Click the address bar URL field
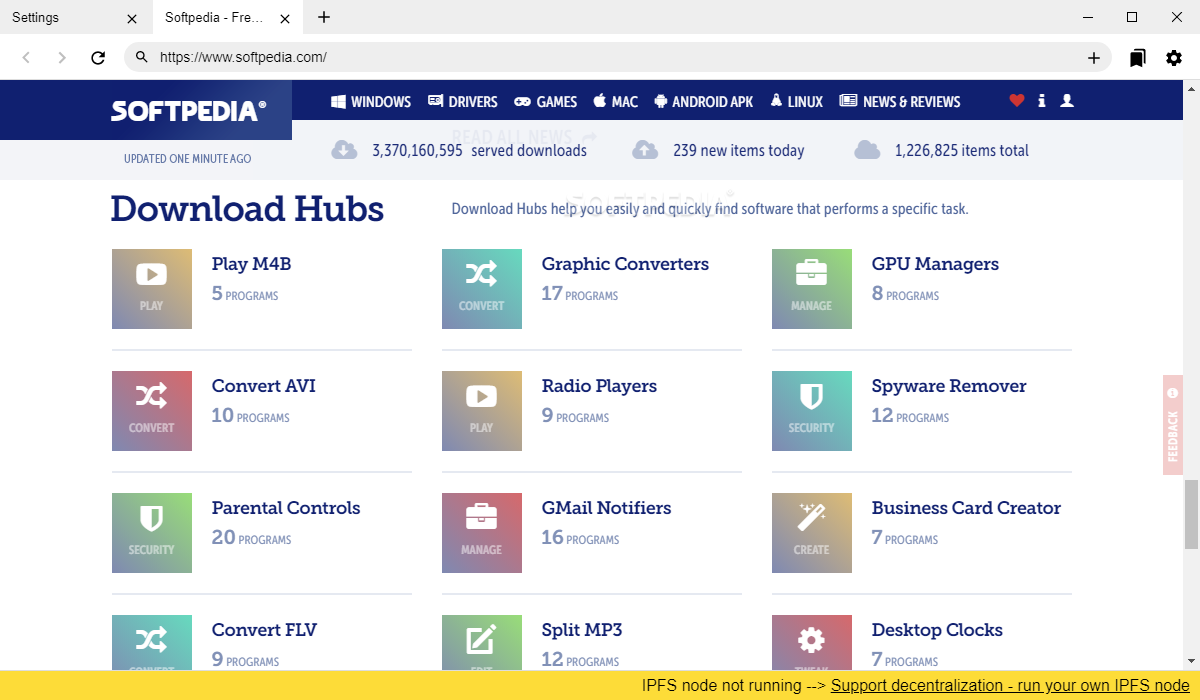 click(620, 58)
